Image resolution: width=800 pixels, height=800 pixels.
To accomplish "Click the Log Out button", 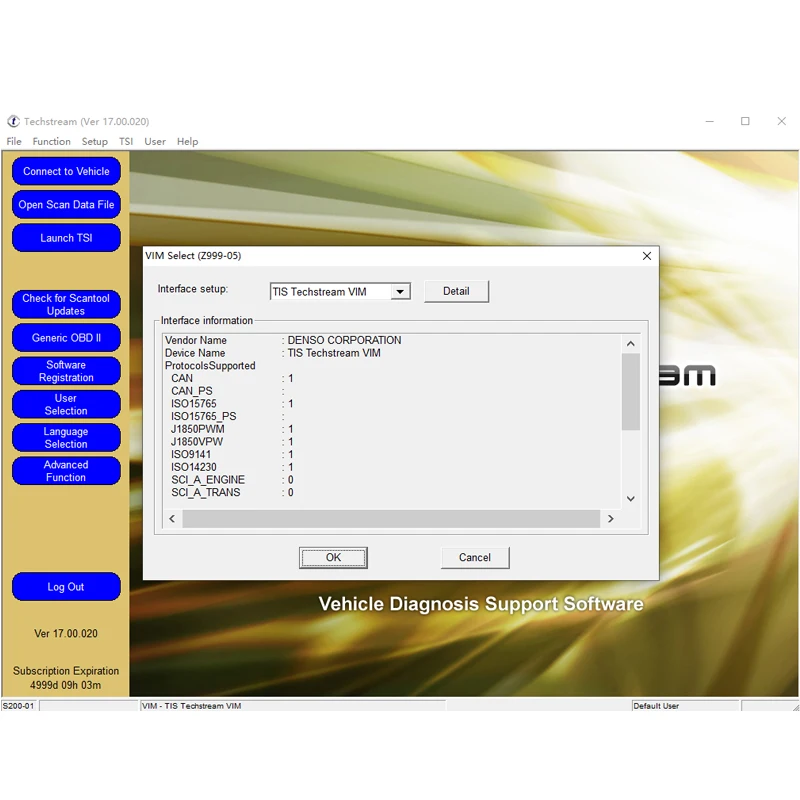I will coord(66,587).
